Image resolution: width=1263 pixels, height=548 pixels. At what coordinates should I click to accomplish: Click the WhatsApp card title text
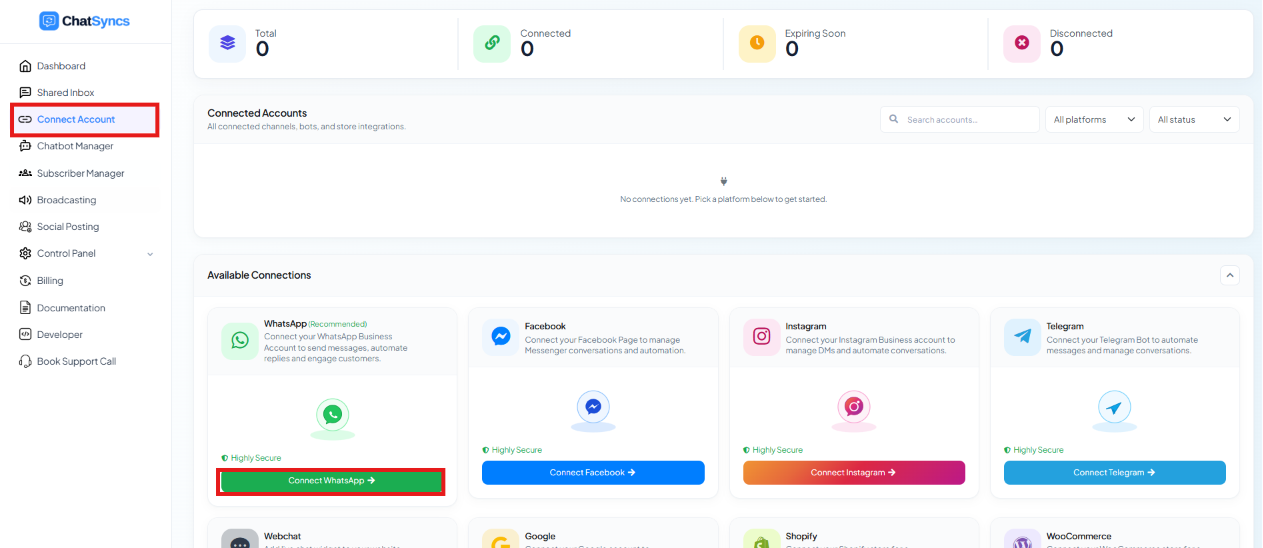click(285, 324)
